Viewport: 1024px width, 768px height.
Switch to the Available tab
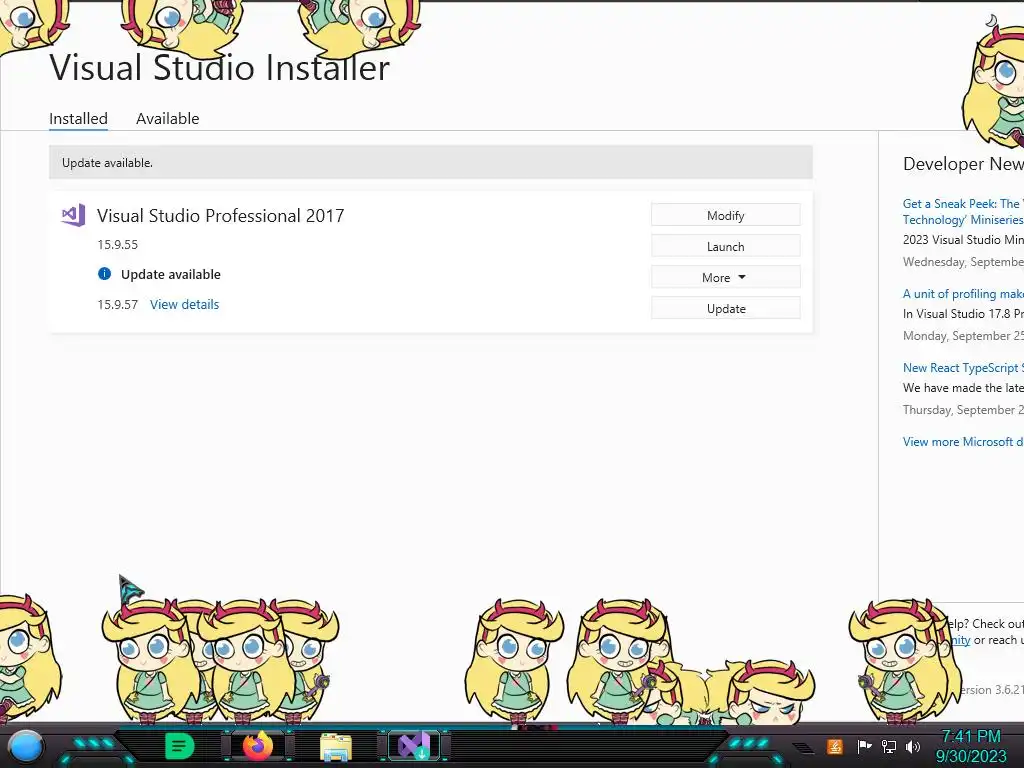click(168, 118)
